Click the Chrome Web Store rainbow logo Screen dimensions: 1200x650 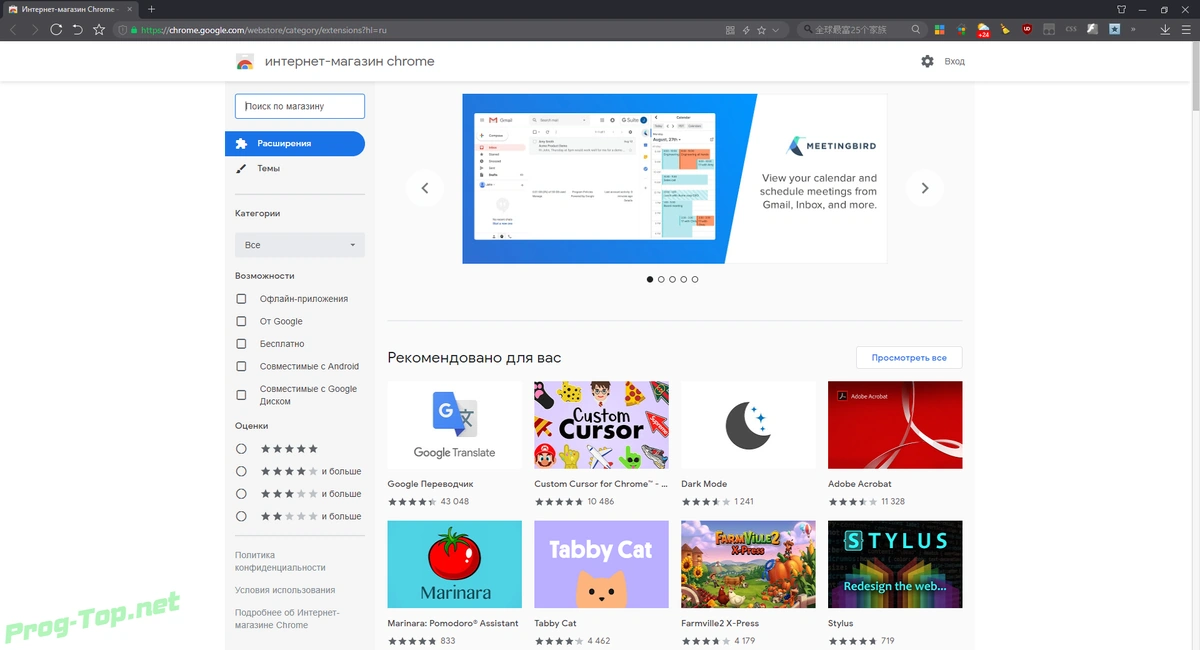click(x=245, y=61)
